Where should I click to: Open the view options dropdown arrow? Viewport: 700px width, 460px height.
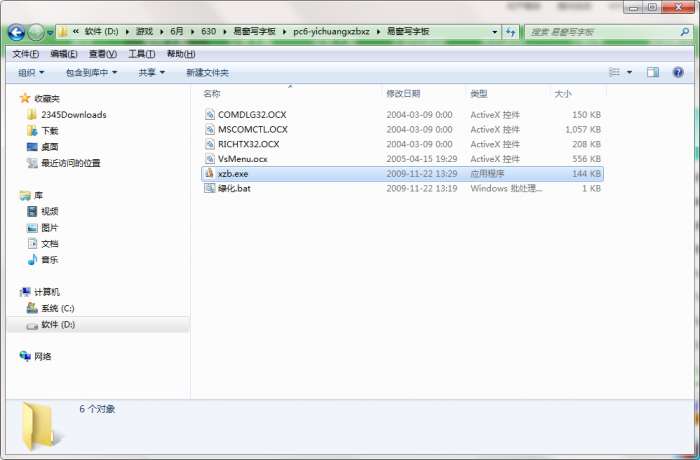pyautogui.click(x=629, y=72)
